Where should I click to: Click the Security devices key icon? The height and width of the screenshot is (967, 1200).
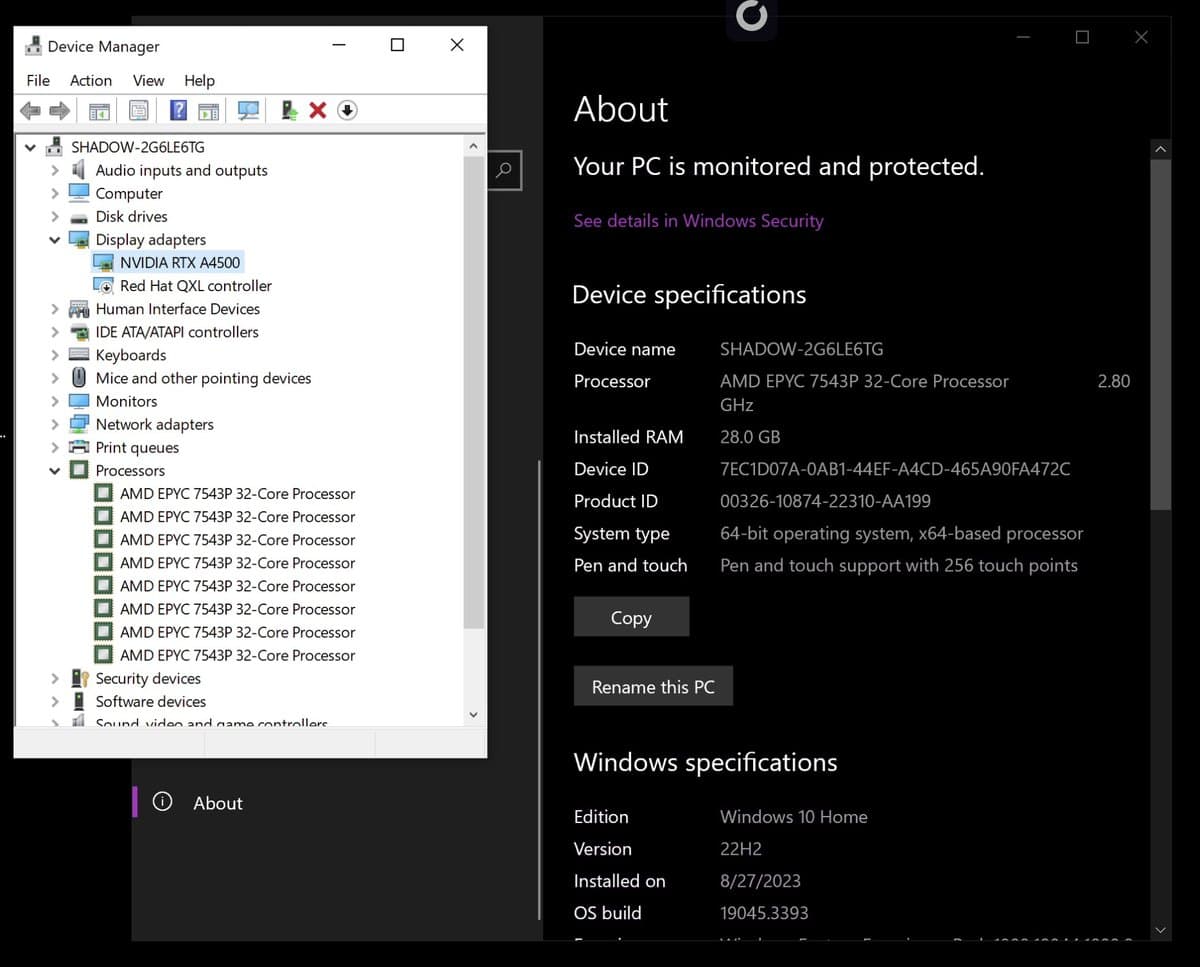[x=79, y=678]
